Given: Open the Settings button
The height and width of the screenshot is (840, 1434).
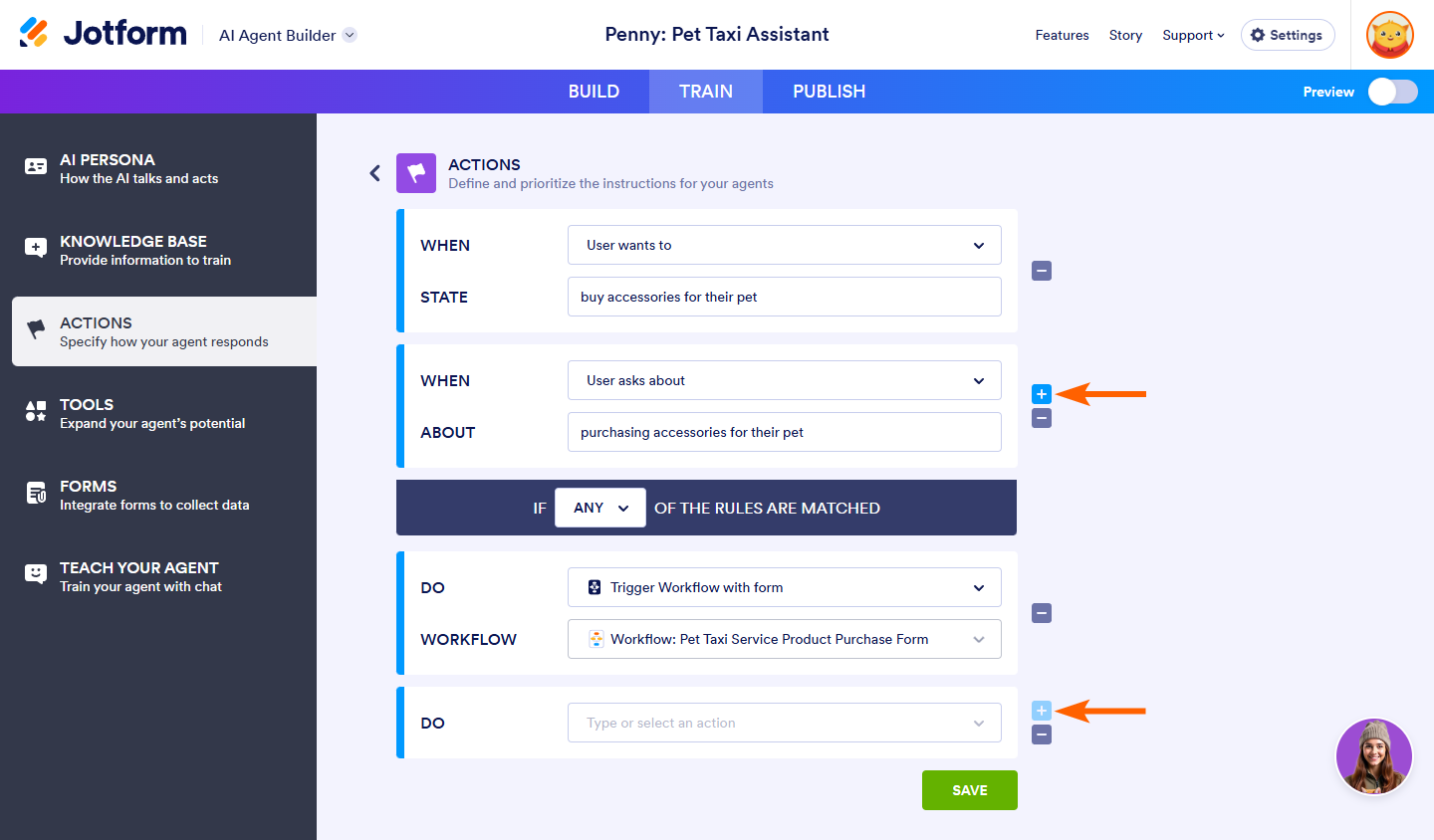Looking at the screenshot, I should [1287, 35].
